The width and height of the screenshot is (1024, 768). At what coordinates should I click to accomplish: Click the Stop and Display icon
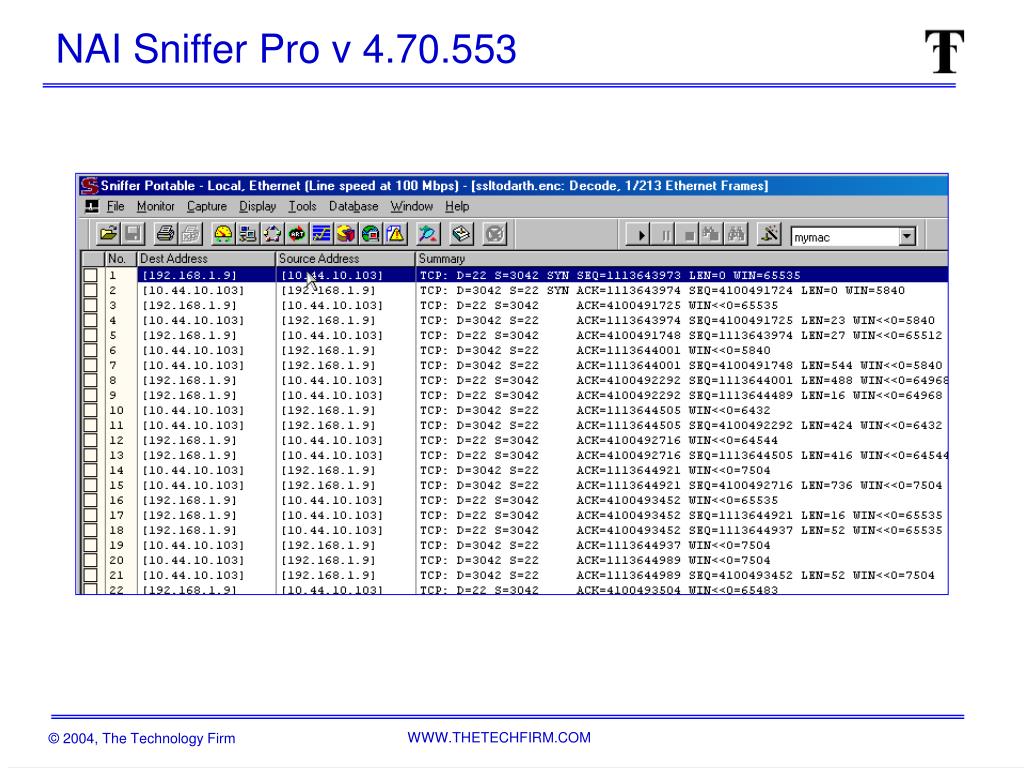711,234
